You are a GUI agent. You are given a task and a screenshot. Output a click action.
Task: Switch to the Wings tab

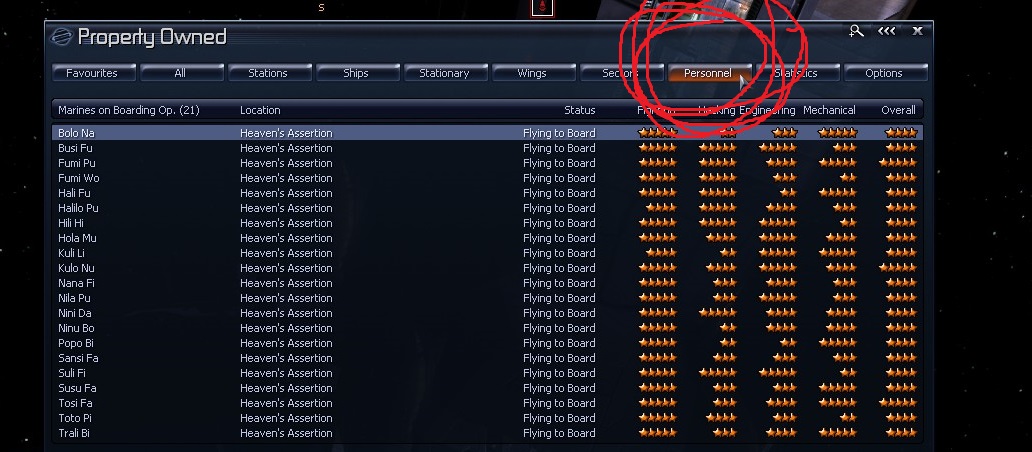click(x=532, y=73)
